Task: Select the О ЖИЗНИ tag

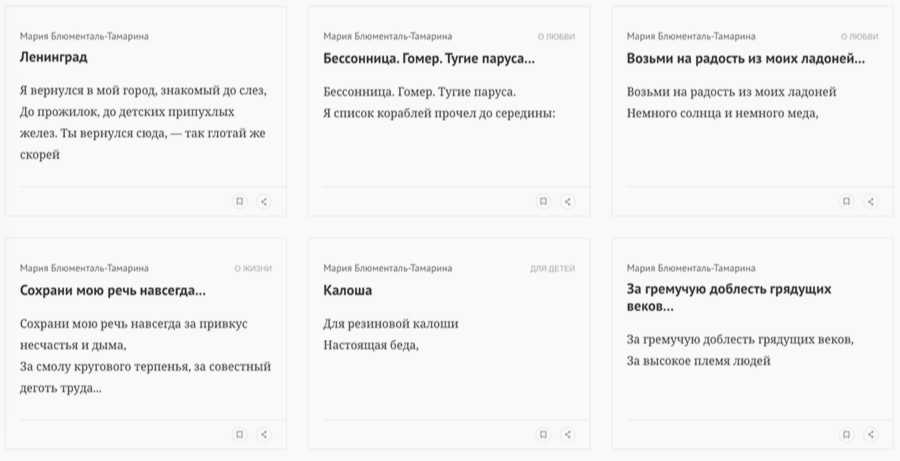Action: [x=253, y=268]
